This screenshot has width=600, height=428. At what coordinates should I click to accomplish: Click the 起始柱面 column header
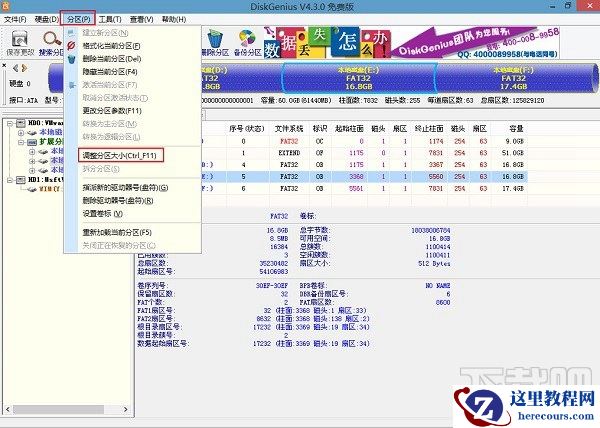(349, 129)
